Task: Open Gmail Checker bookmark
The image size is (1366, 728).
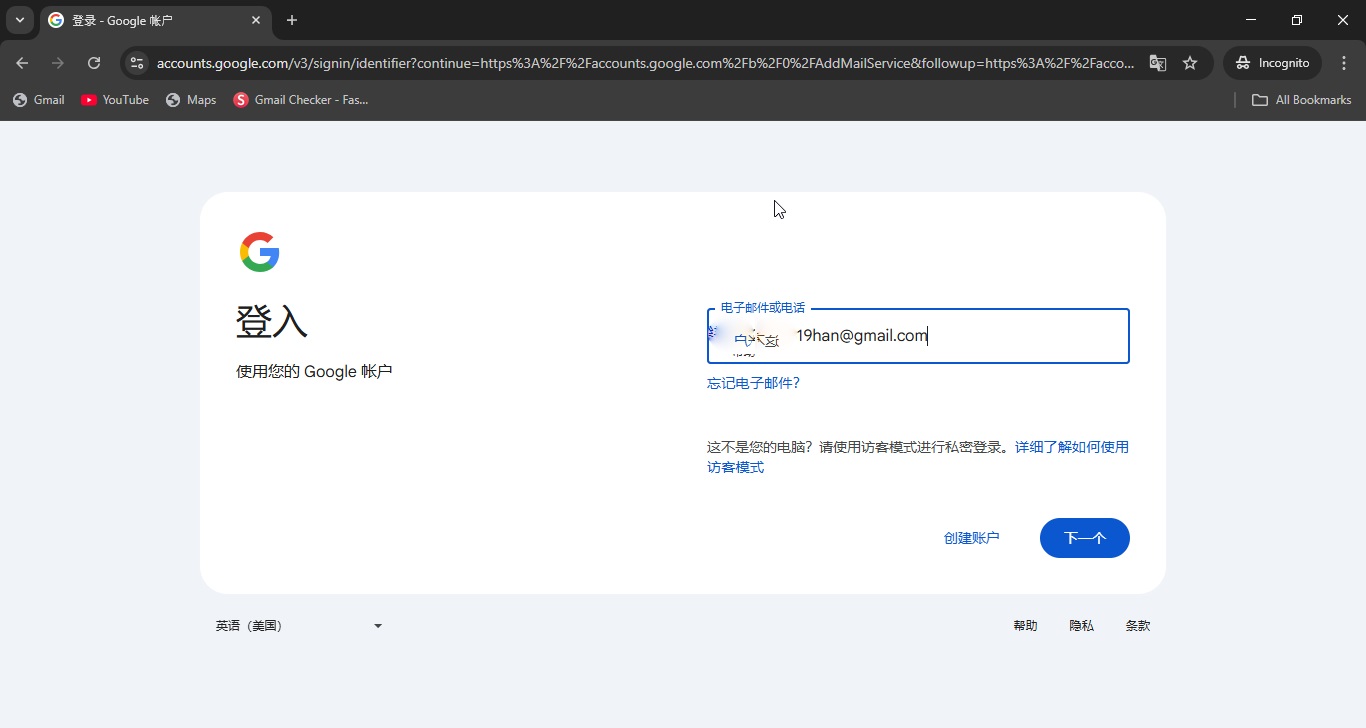Action: (301, 100)
